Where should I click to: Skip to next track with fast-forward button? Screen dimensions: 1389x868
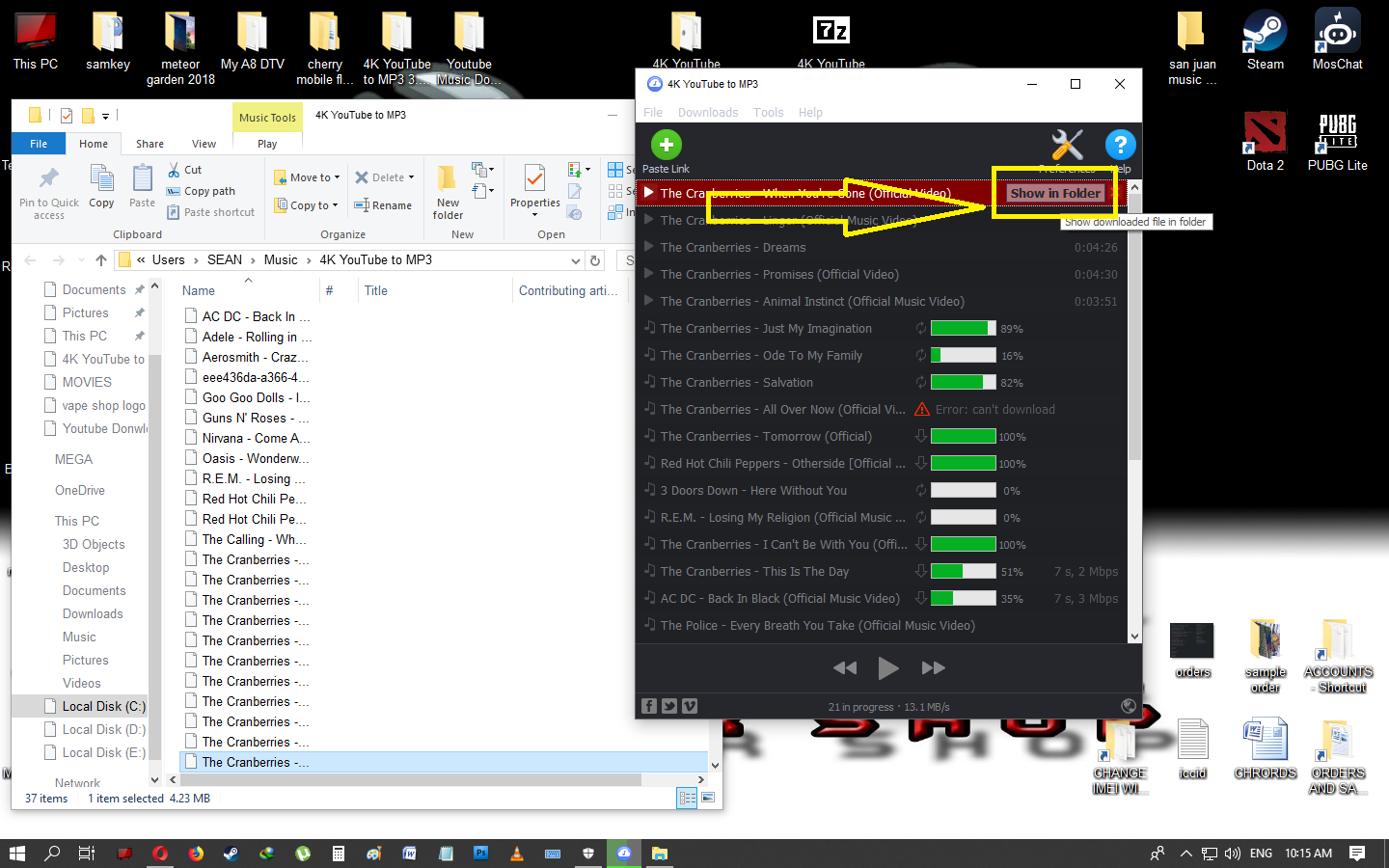click(933, 667)
